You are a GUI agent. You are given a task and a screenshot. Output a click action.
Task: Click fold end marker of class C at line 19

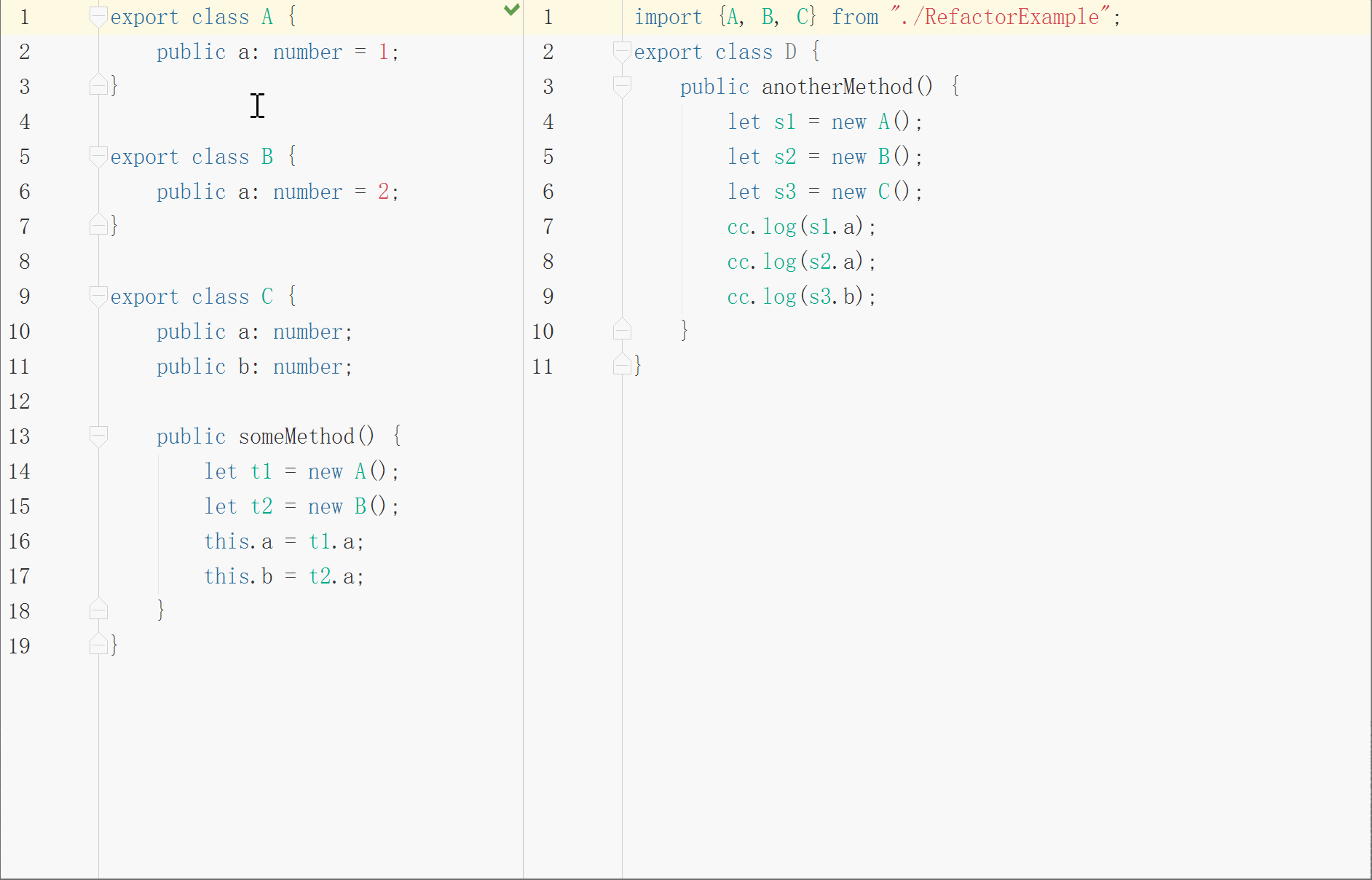98,645
